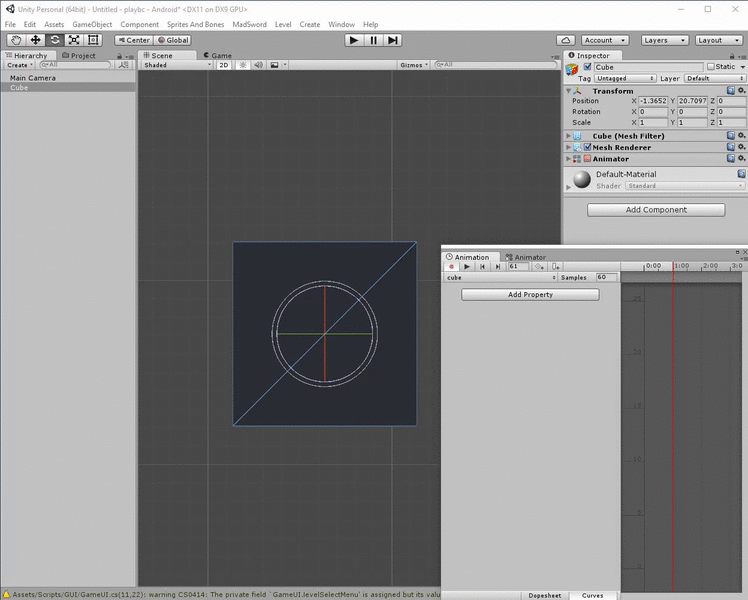Lock the Hierarchy panel

coord(119,56)
